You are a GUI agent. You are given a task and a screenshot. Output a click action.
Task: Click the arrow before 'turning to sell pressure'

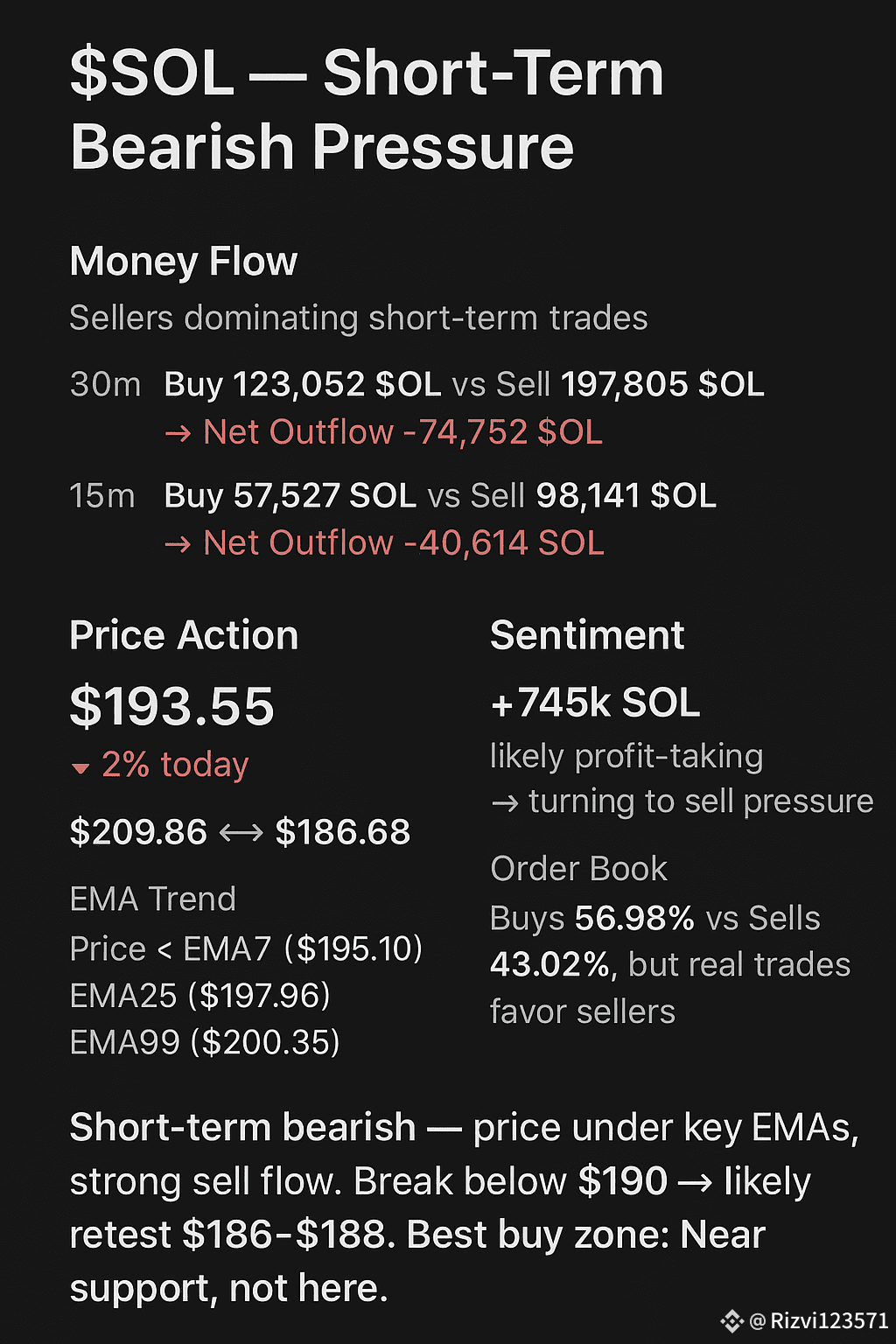point(505,802)
